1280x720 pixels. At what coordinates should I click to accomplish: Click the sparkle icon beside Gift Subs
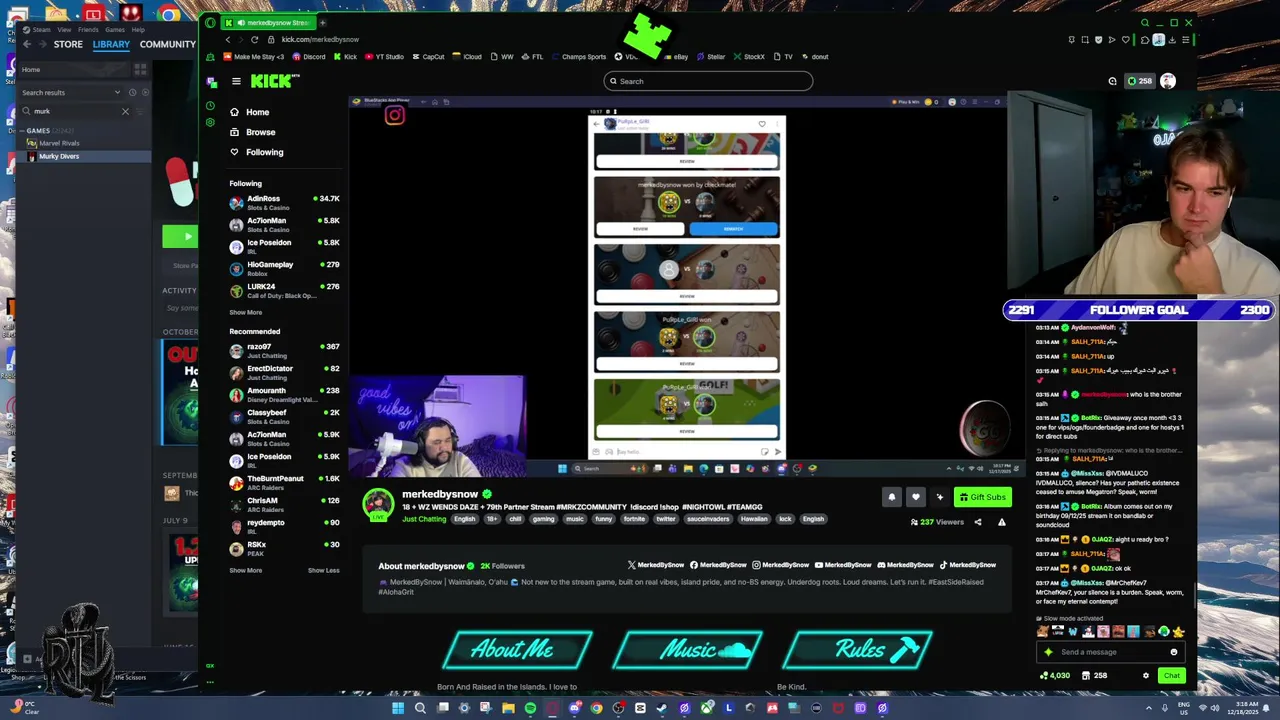939,497
